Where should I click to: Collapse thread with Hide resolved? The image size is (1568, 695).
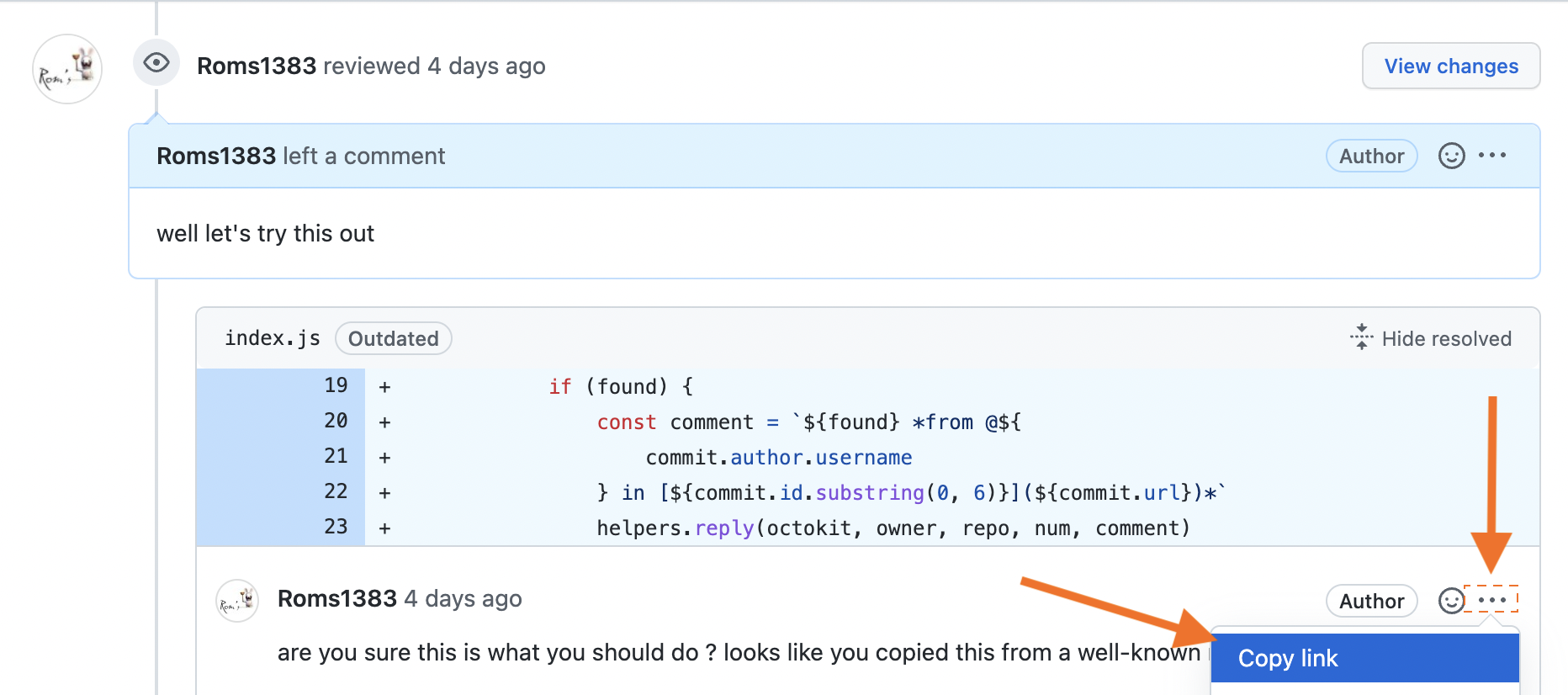pyautogui.click(x=1431, y=338)
